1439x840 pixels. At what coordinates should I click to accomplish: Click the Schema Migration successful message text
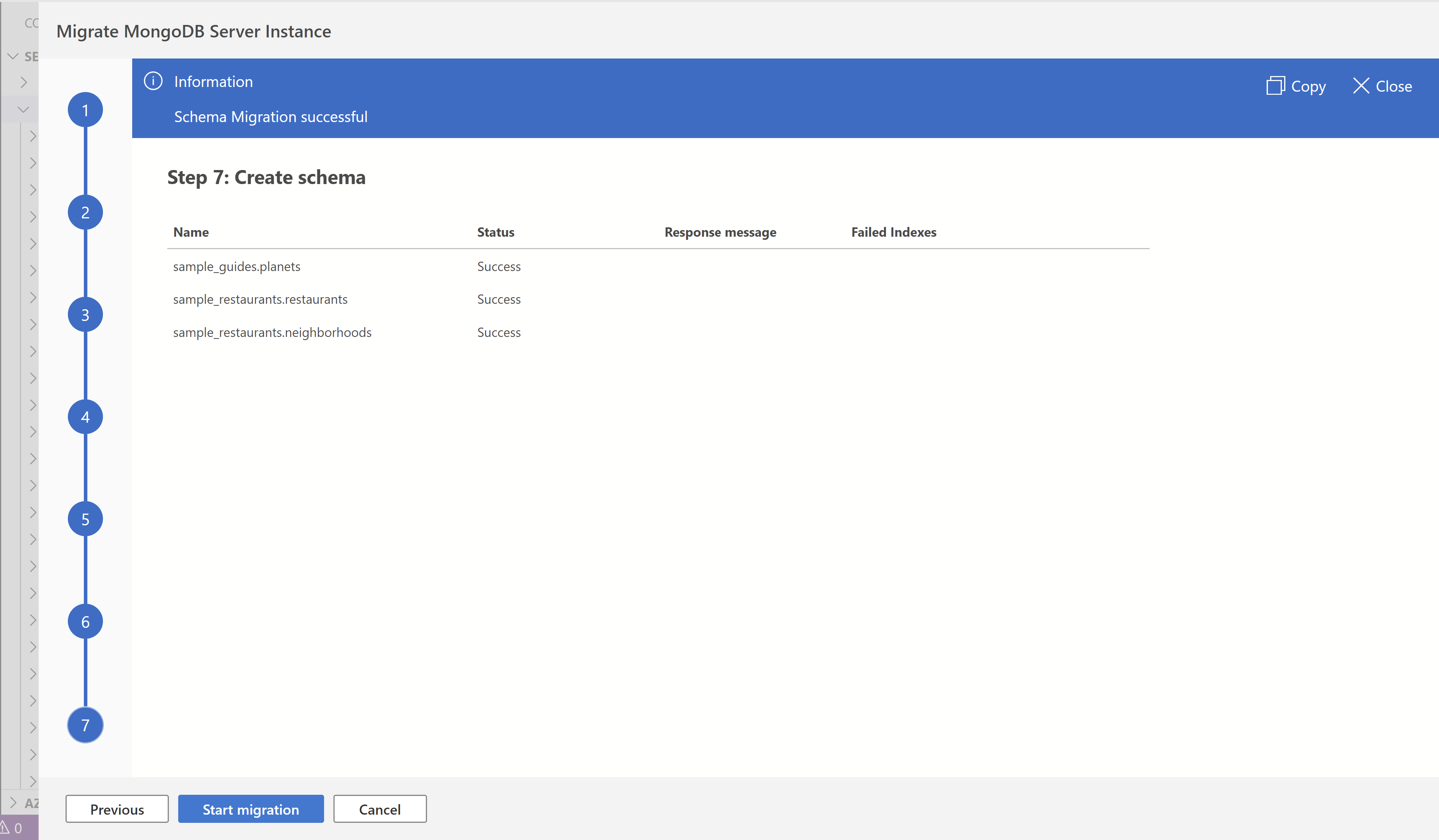[x=271, y=117]
